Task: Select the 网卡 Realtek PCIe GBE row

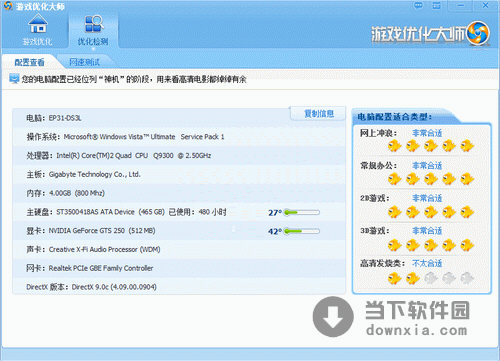Action: (x=179, y=268)
